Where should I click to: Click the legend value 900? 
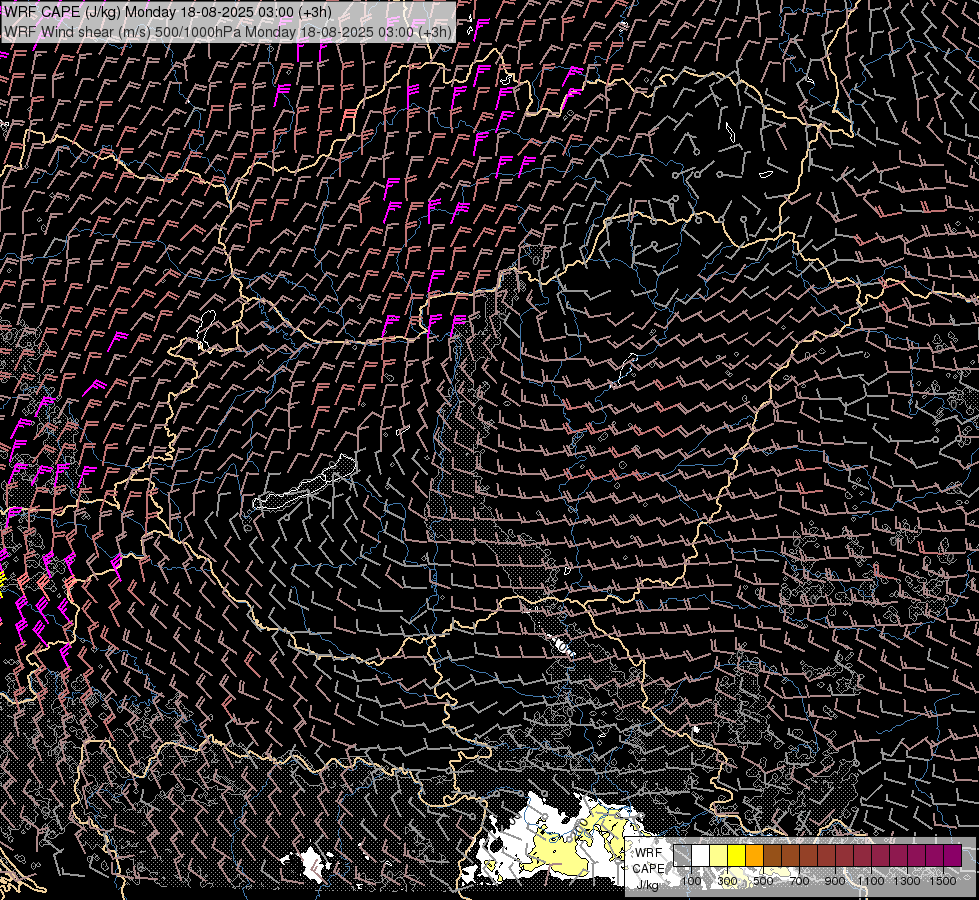(x=835, y=881)
